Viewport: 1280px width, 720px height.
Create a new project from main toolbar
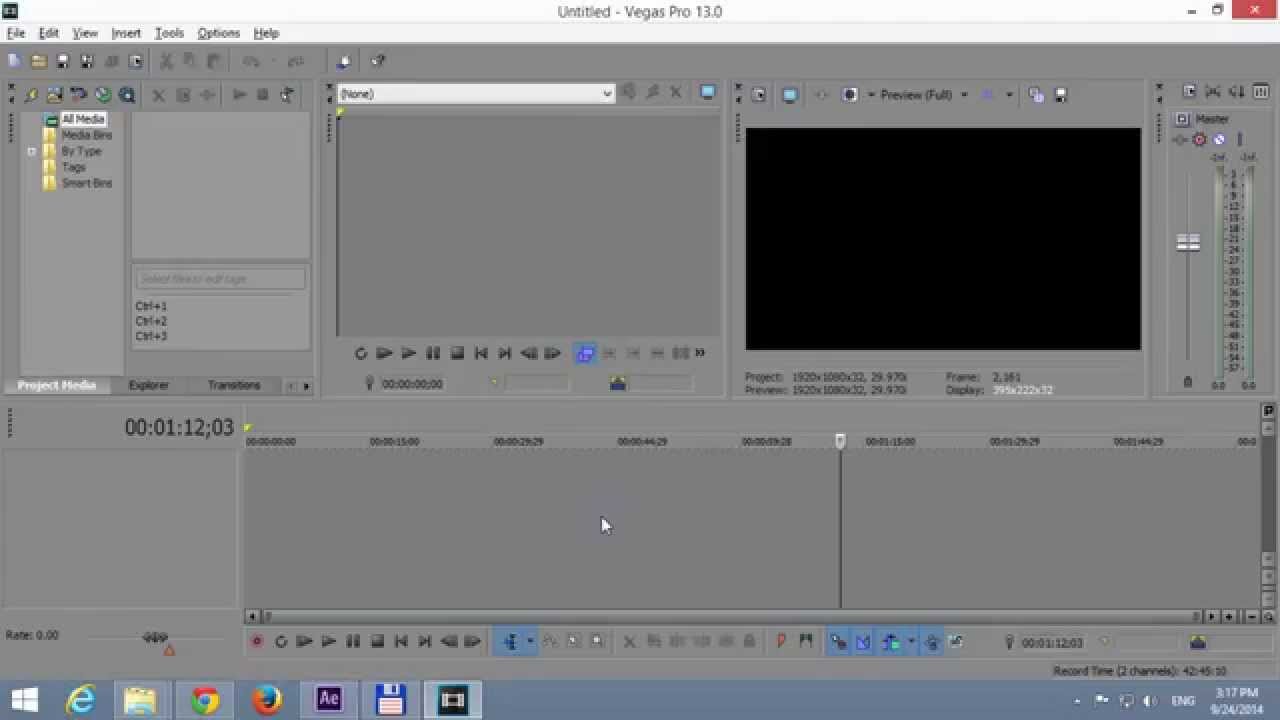click(14, 61)
